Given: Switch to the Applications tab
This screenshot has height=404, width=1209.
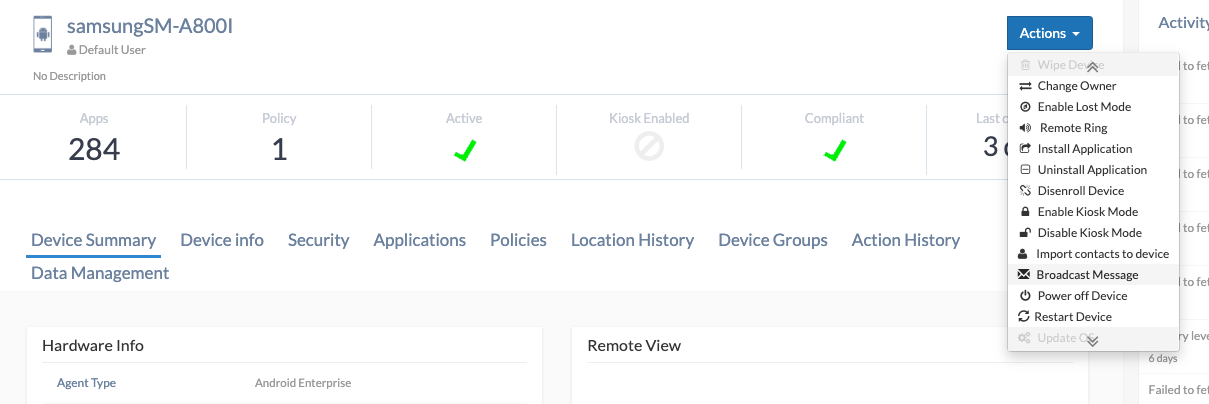Looking at the screenshot, I should (x=419, y=240).
